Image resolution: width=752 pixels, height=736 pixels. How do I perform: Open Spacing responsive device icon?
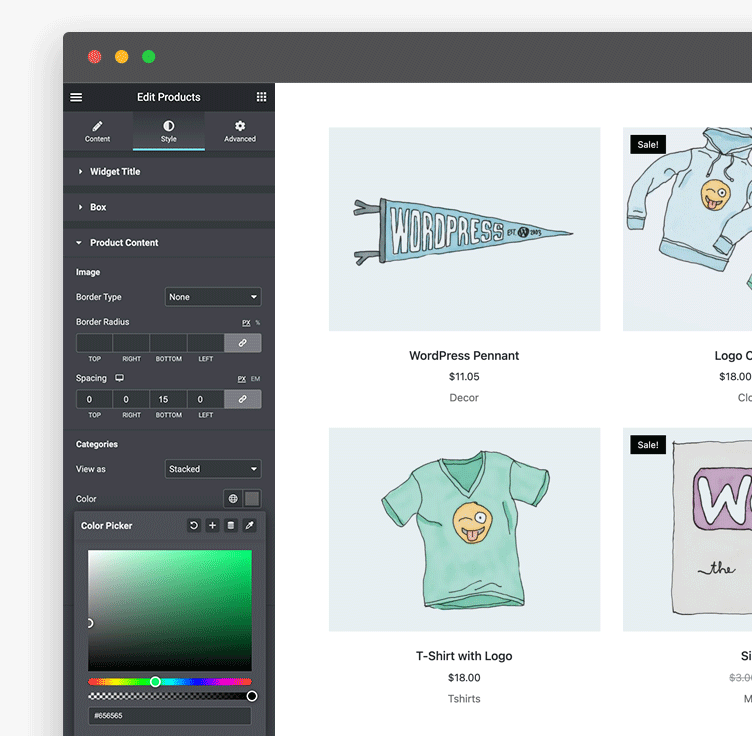pyautogui.click(x=119, y=378)
